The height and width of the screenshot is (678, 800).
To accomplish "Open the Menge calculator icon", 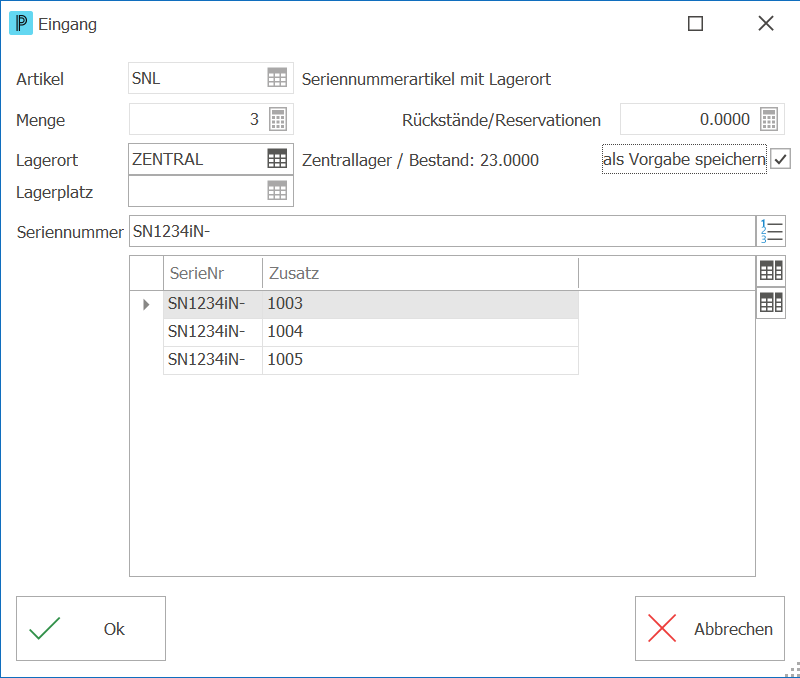I will tap(278, 119).
